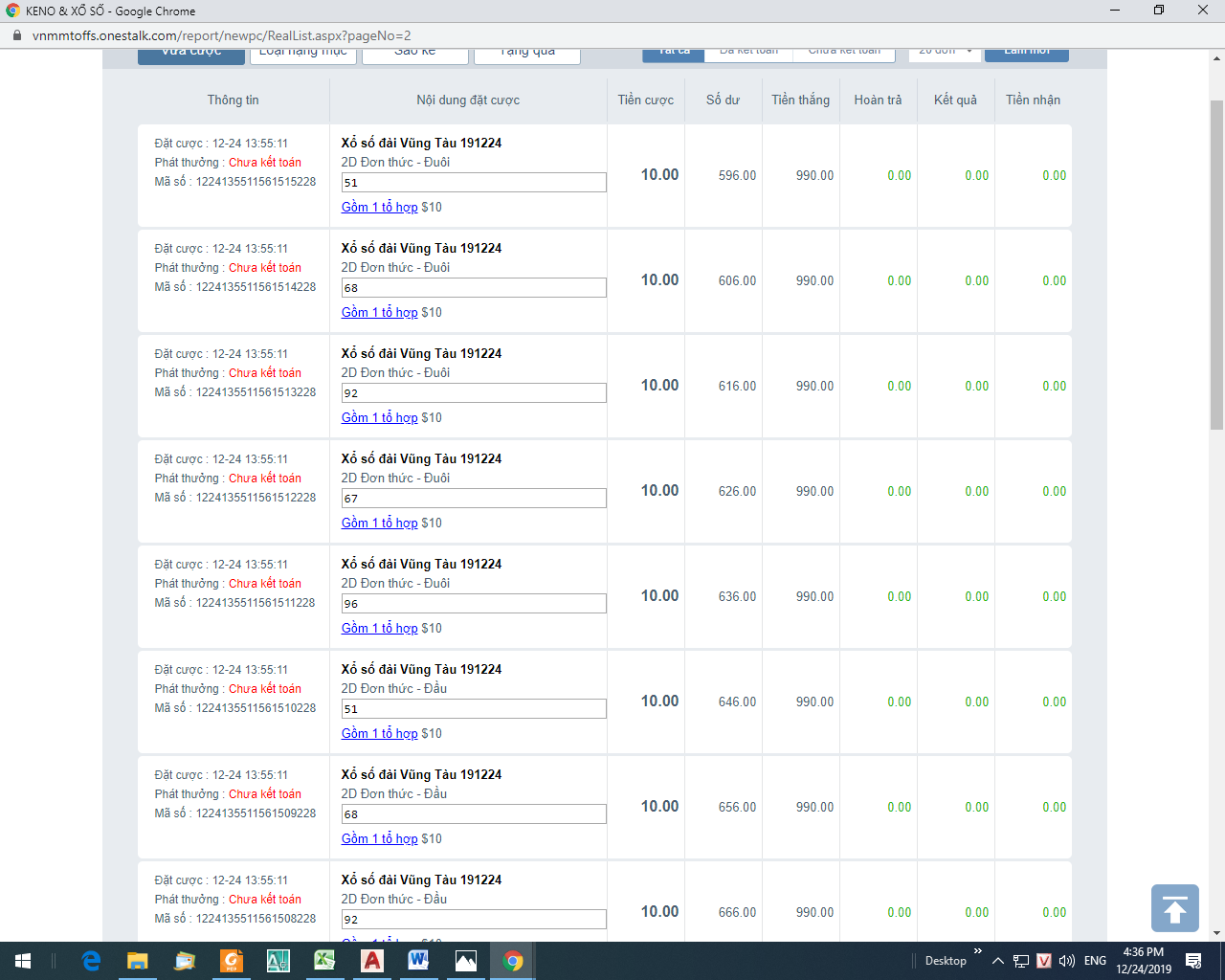Open the Foxit PDF reader taskbar icon
This screenshot has height=980, width=1225.
pos(232,961)
